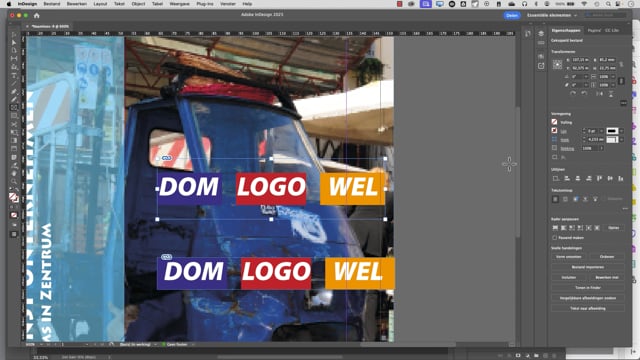Open the Venster menu
Viewport: 640px width, 360px height.
(228, 4)
